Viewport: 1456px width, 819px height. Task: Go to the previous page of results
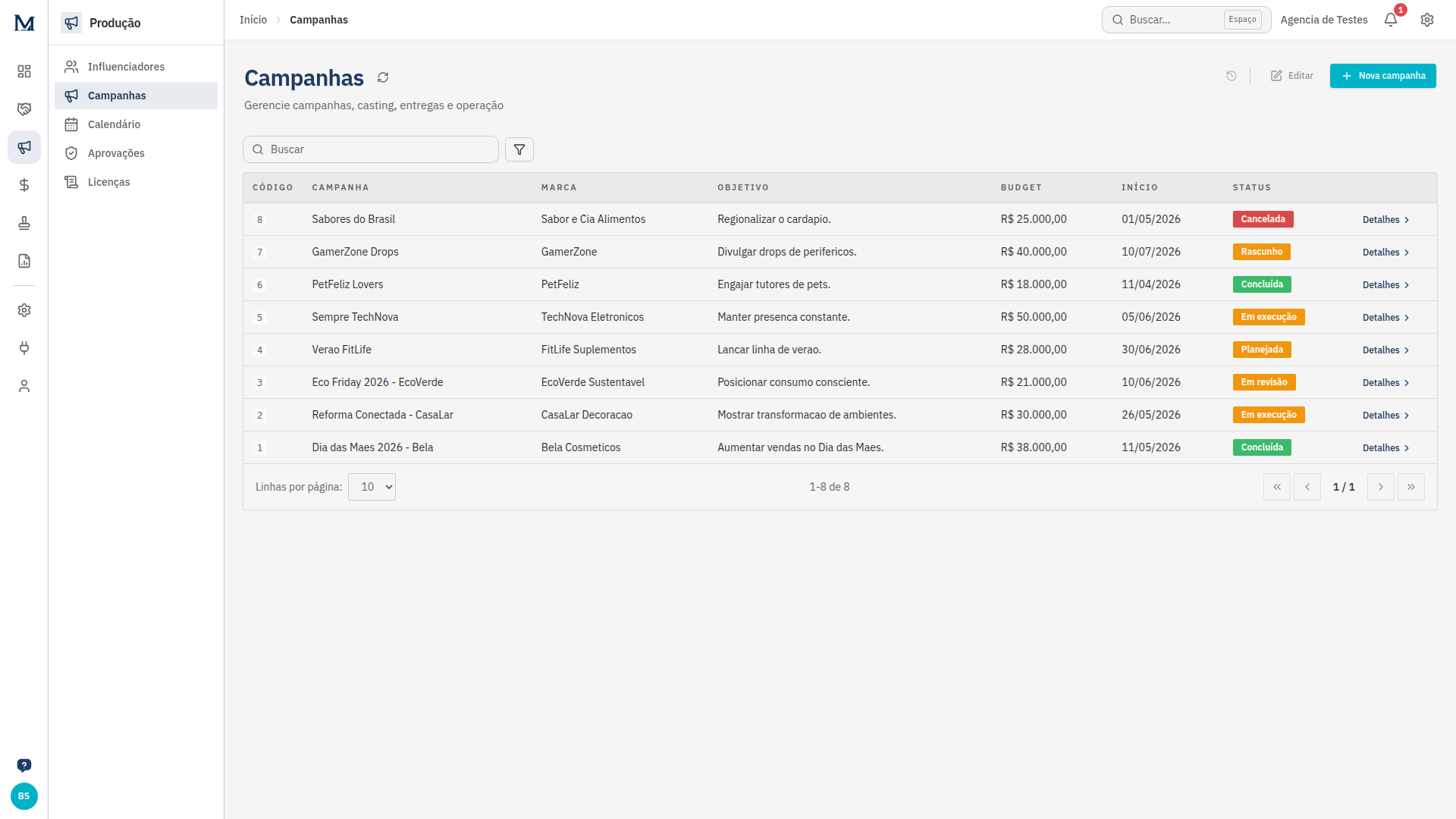[1307, 487]
